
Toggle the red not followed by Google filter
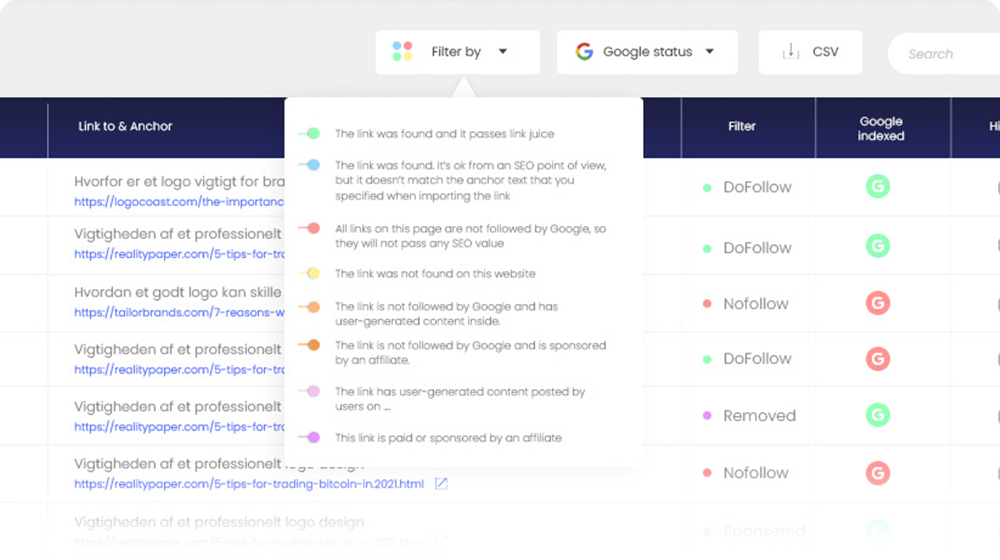(x=309, y=228)
